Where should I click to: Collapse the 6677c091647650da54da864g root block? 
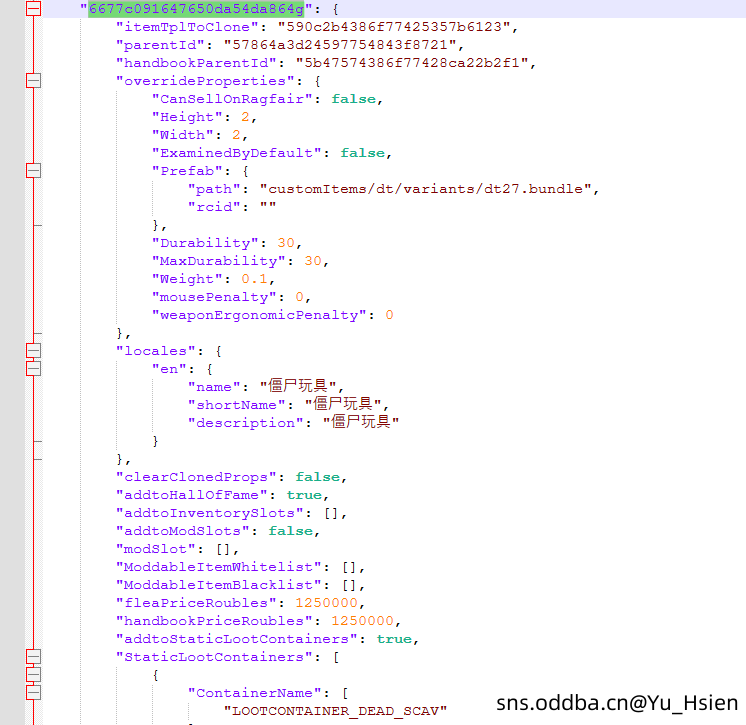pyautogui.click(x=33, y=9)
